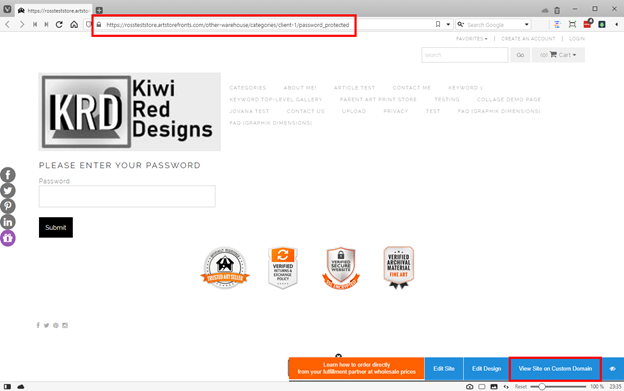Open the Contact Me menu item

(x=411, y=88)
